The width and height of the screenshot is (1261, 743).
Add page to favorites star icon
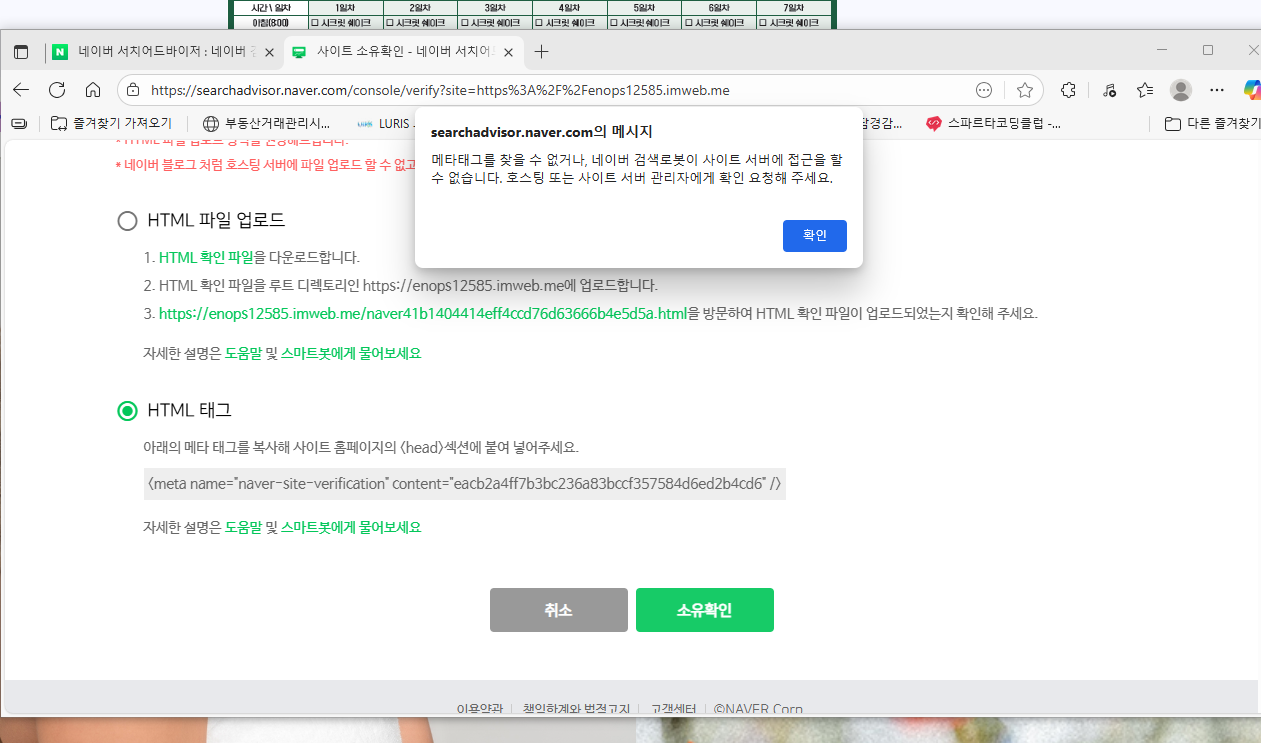[x=1025, y=90]
